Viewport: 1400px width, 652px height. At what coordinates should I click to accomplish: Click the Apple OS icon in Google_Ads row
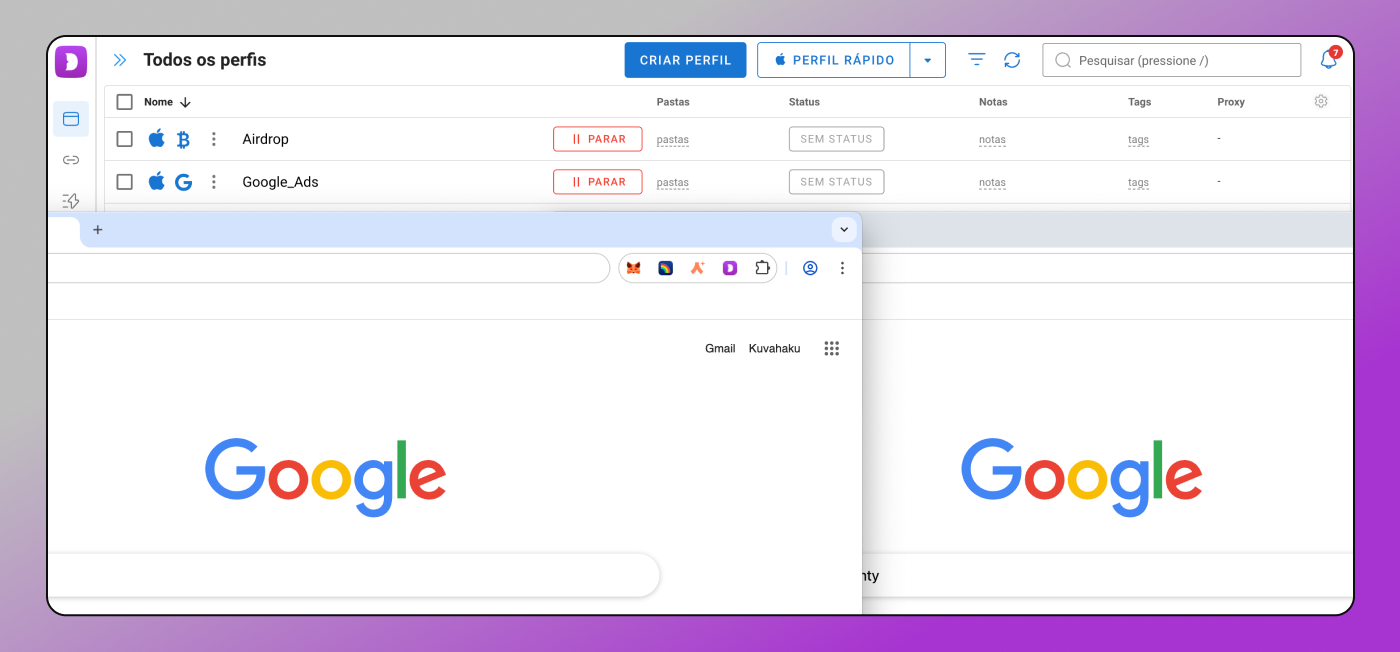(157, 182)
